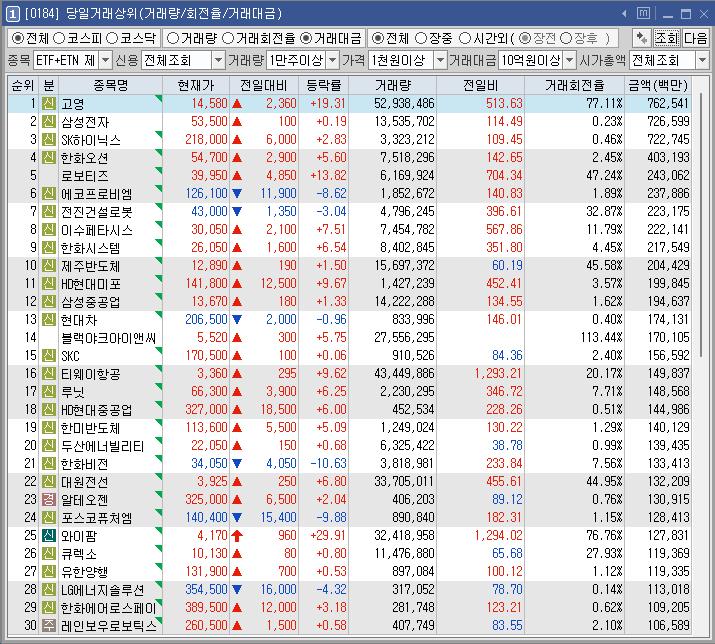Select the 거래회전율 radio button
The image size is (715, 644).
[228, 38]
